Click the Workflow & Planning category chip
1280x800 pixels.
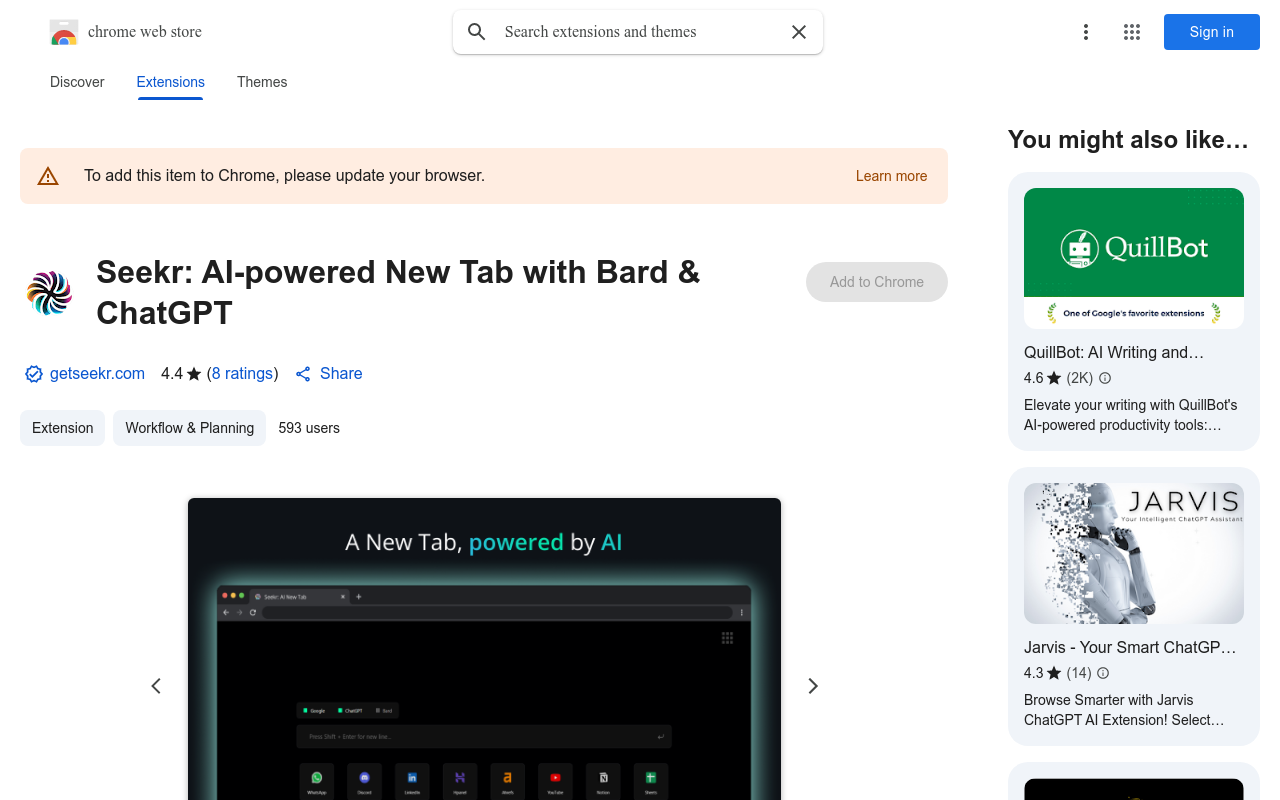[x=190, y=428]
